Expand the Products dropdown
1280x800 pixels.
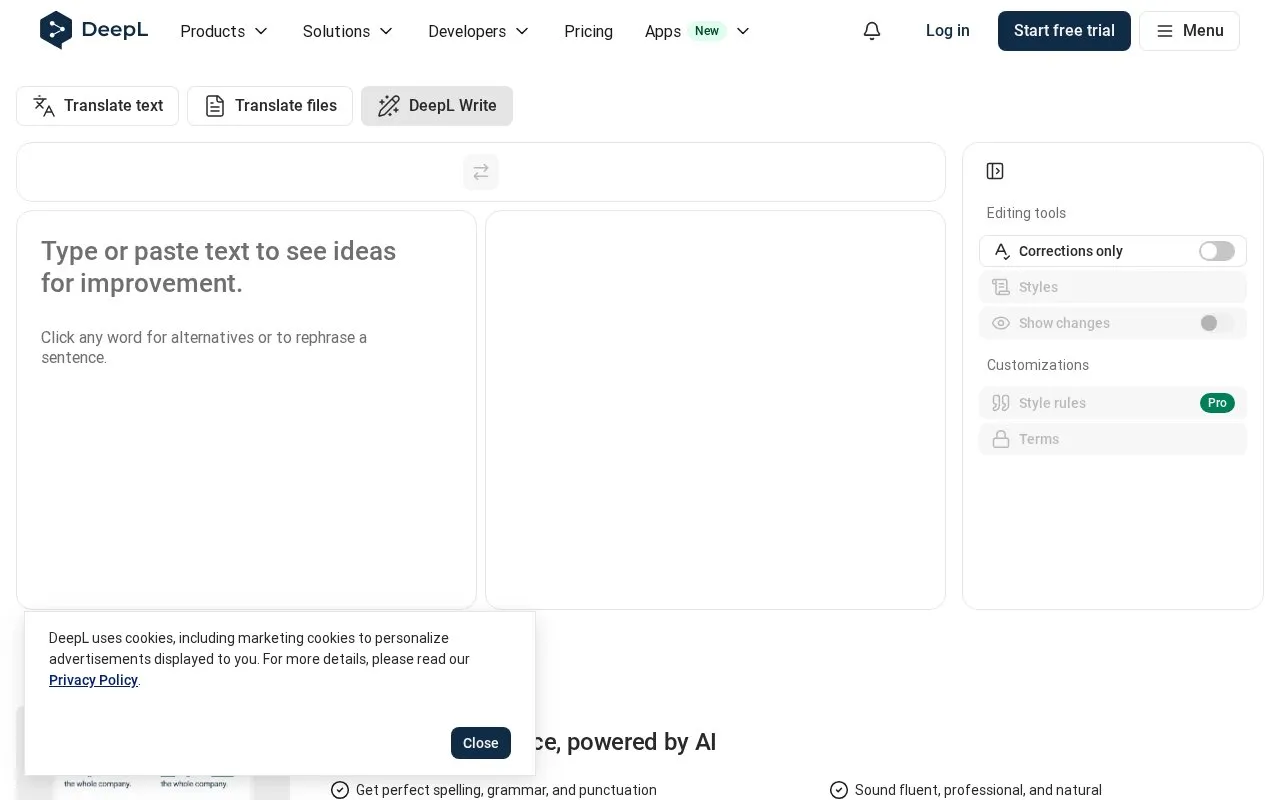click(x=225, y=31)
